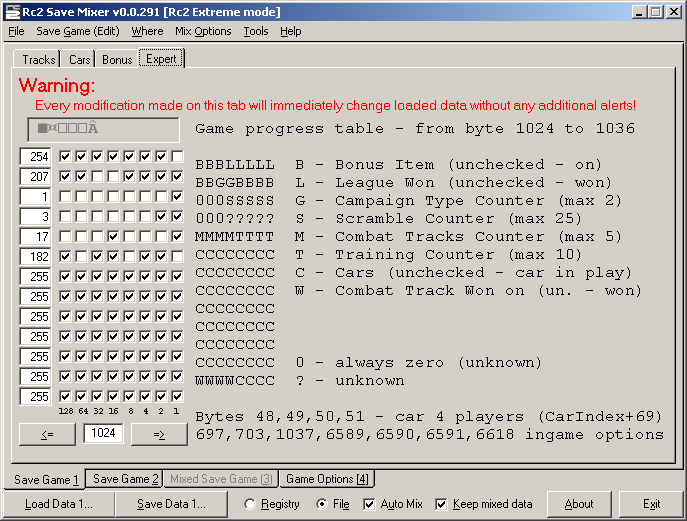
Task: Uncheck the last bit of byte 1 row
Action: click(177, 196)
